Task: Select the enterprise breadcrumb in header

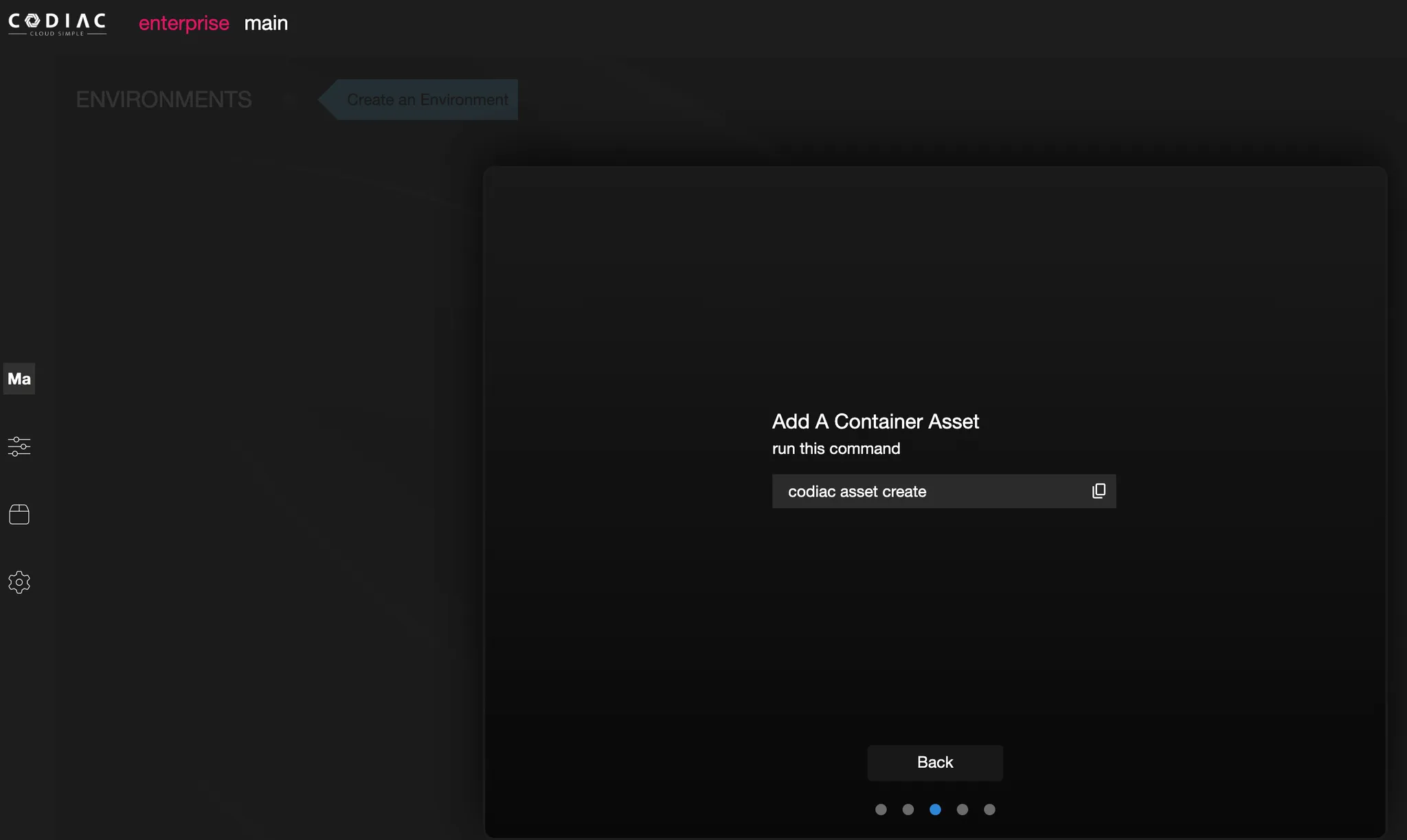Action: [183, 23]
